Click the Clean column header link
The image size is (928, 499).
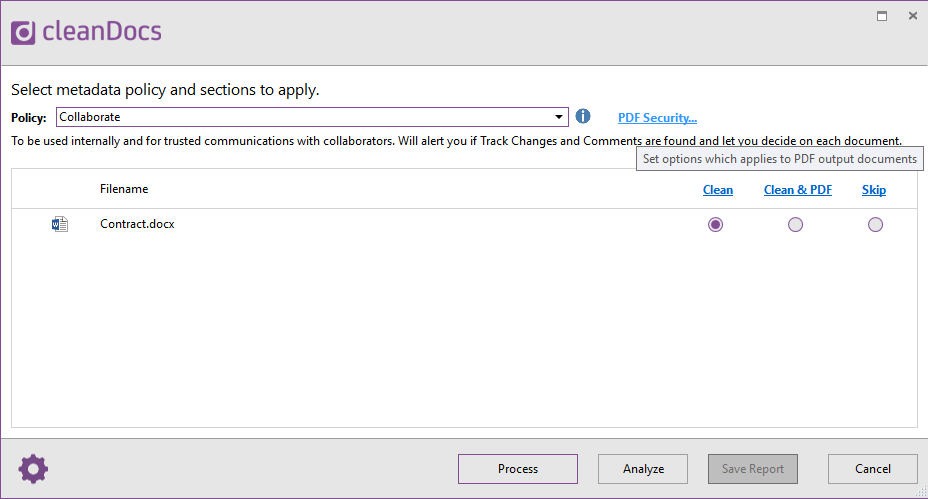point(718,190)
